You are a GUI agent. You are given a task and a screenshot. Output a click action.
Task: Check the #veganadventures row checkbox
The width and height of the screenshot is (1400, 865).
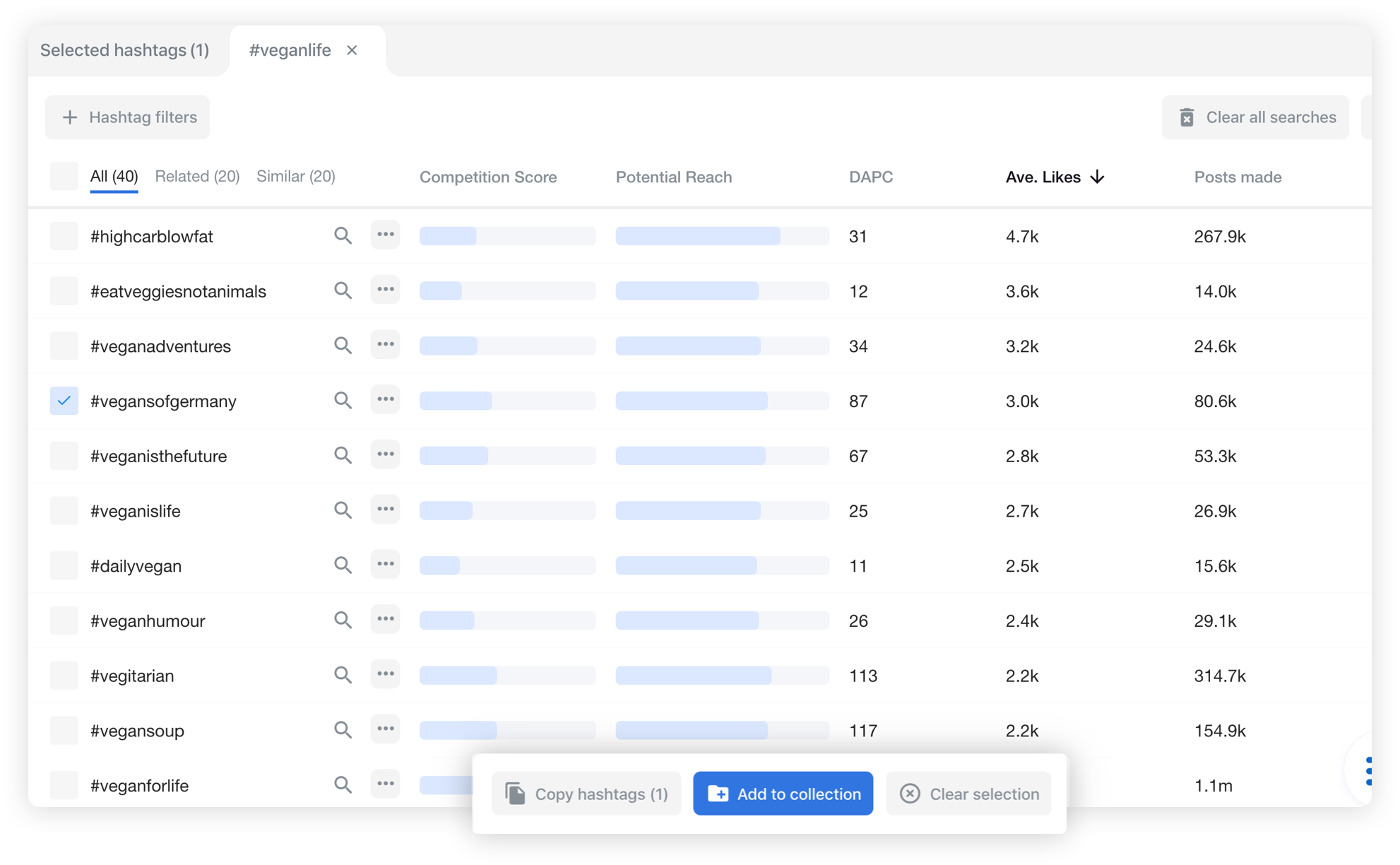[x=64, y=346]
